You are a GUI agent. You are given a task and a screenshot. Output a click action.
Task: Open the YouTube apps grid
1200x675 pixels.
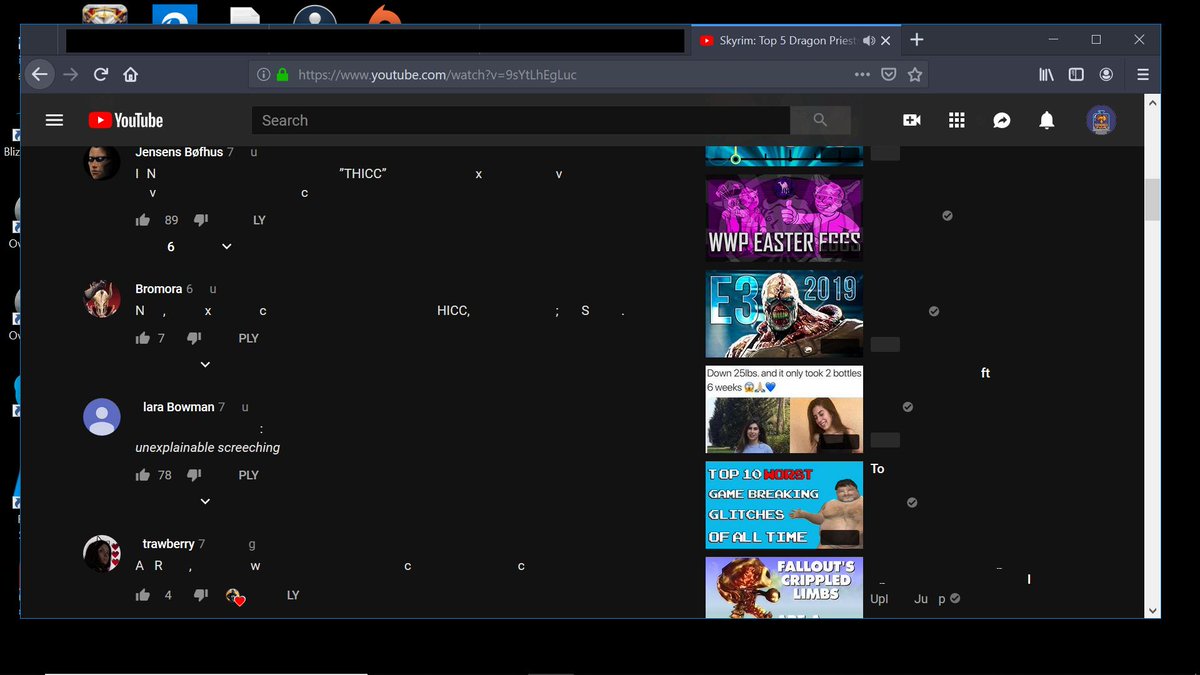coord(957,120)
